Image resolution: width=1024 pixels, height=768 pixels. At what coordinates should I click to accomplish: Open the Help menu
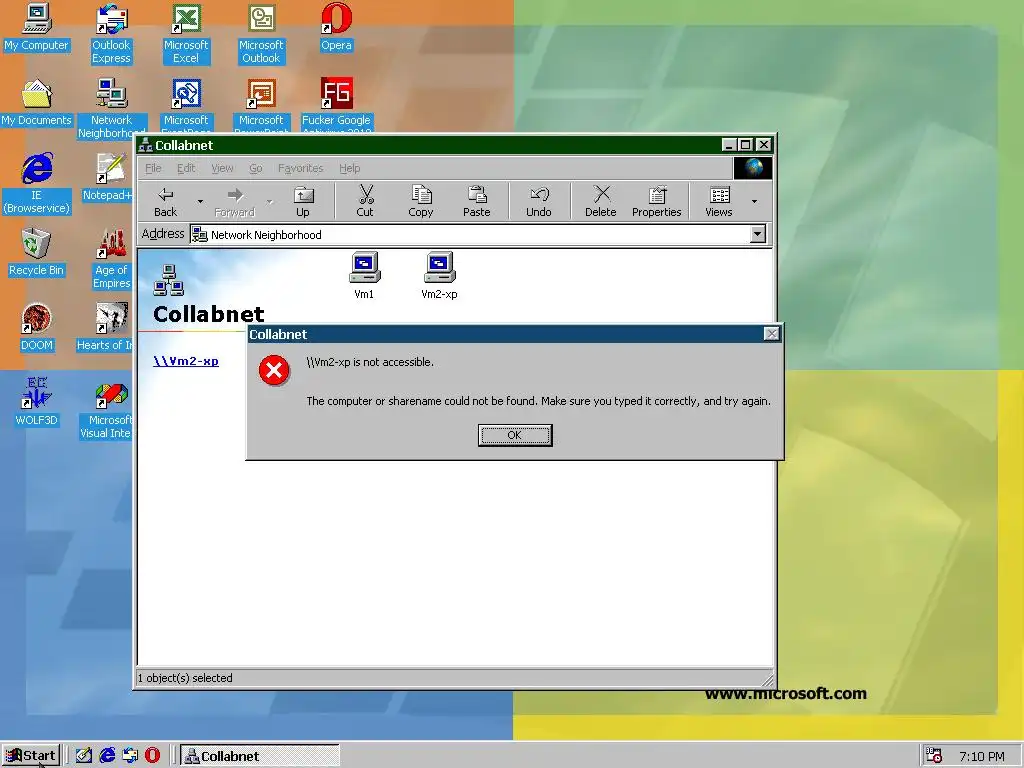pyautogui.click(x=349, y=168)
